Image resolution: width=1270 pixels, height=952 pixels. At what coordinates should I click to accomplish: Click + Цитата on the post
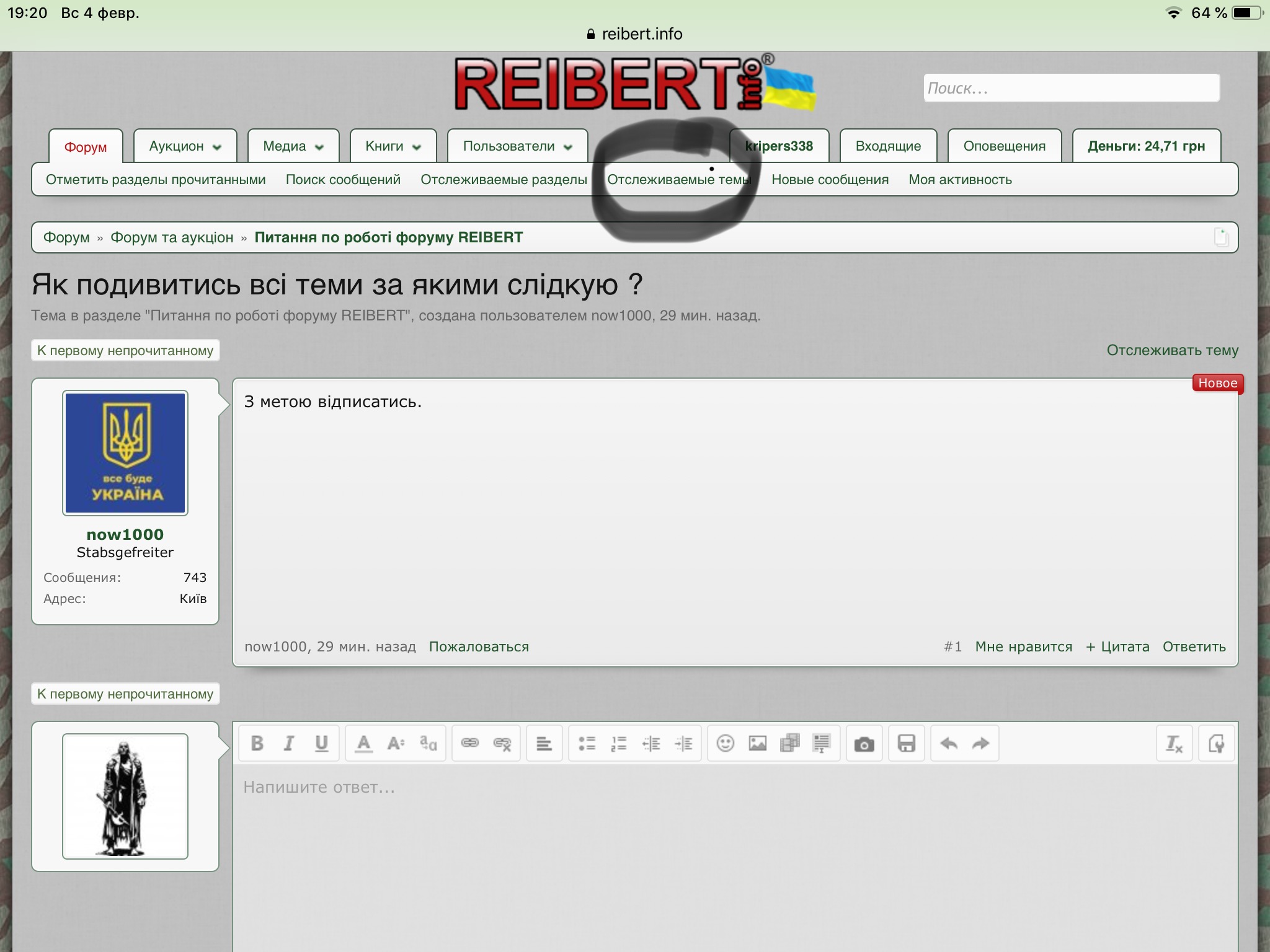[1117, 647]
